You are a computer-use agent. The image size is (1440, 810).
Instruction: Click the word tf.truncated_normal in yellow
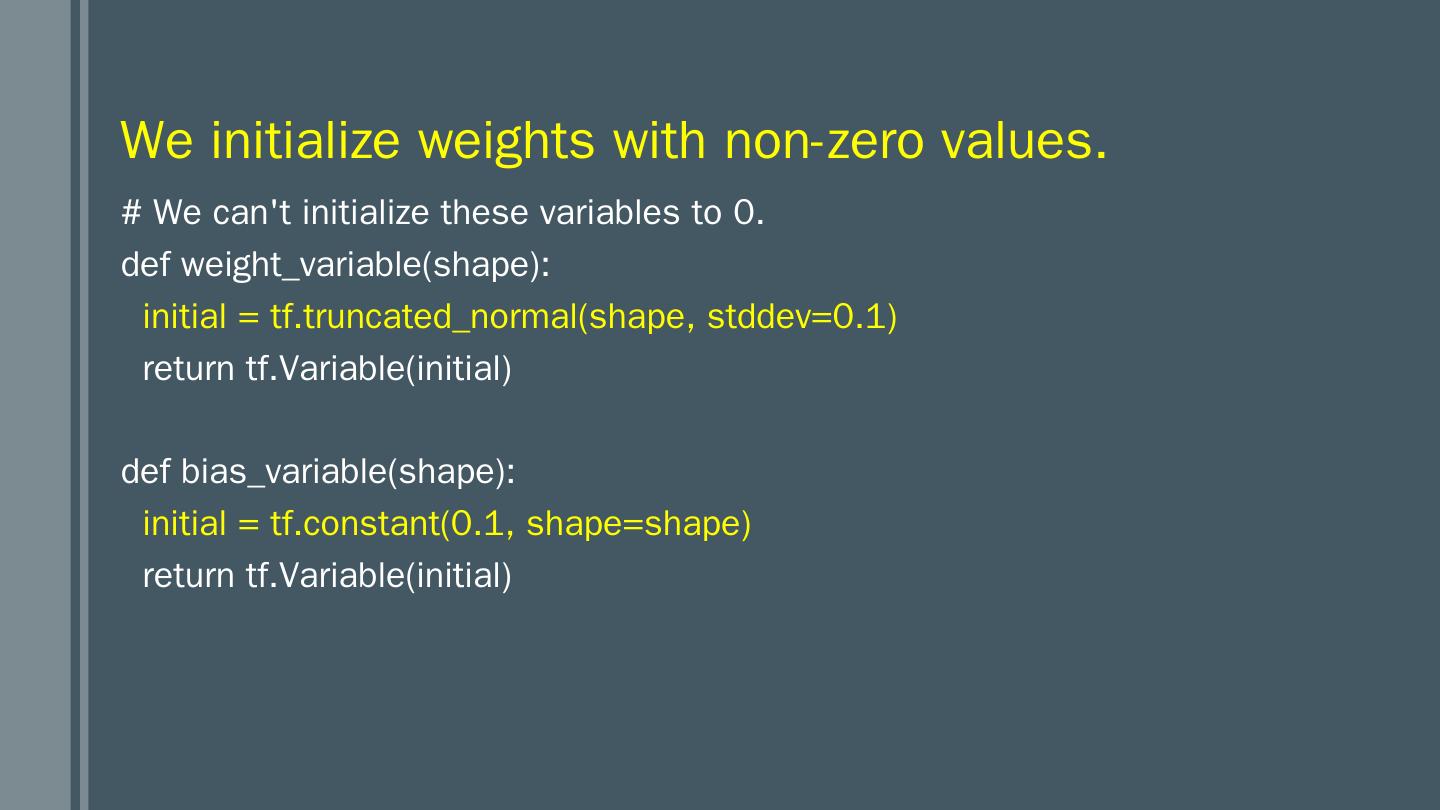(x=424, y=317)
